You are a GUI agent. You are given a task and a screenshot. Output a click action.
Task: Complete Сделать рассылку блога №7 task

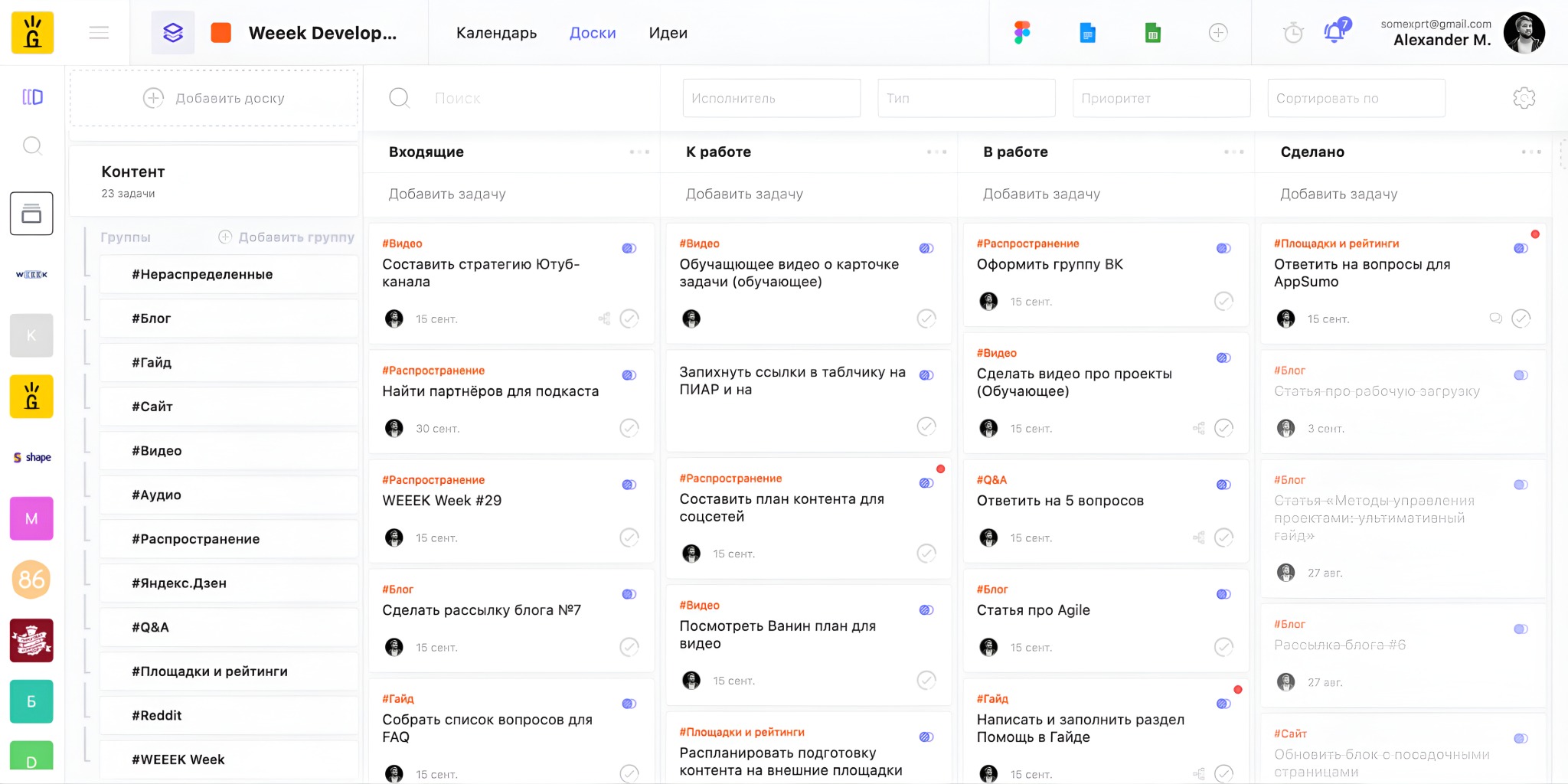(629, 647)
